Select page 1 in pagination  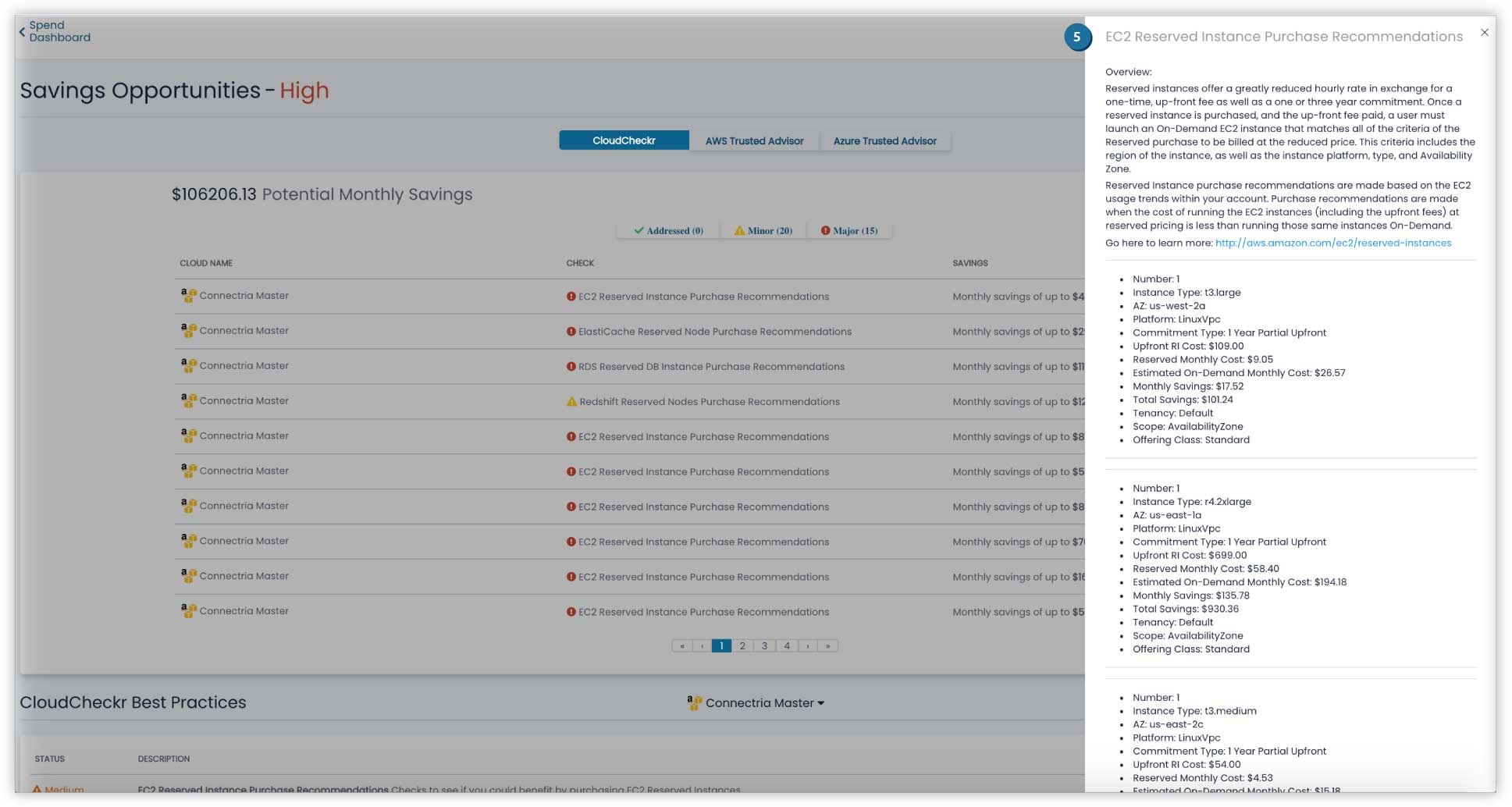(721, 646)
